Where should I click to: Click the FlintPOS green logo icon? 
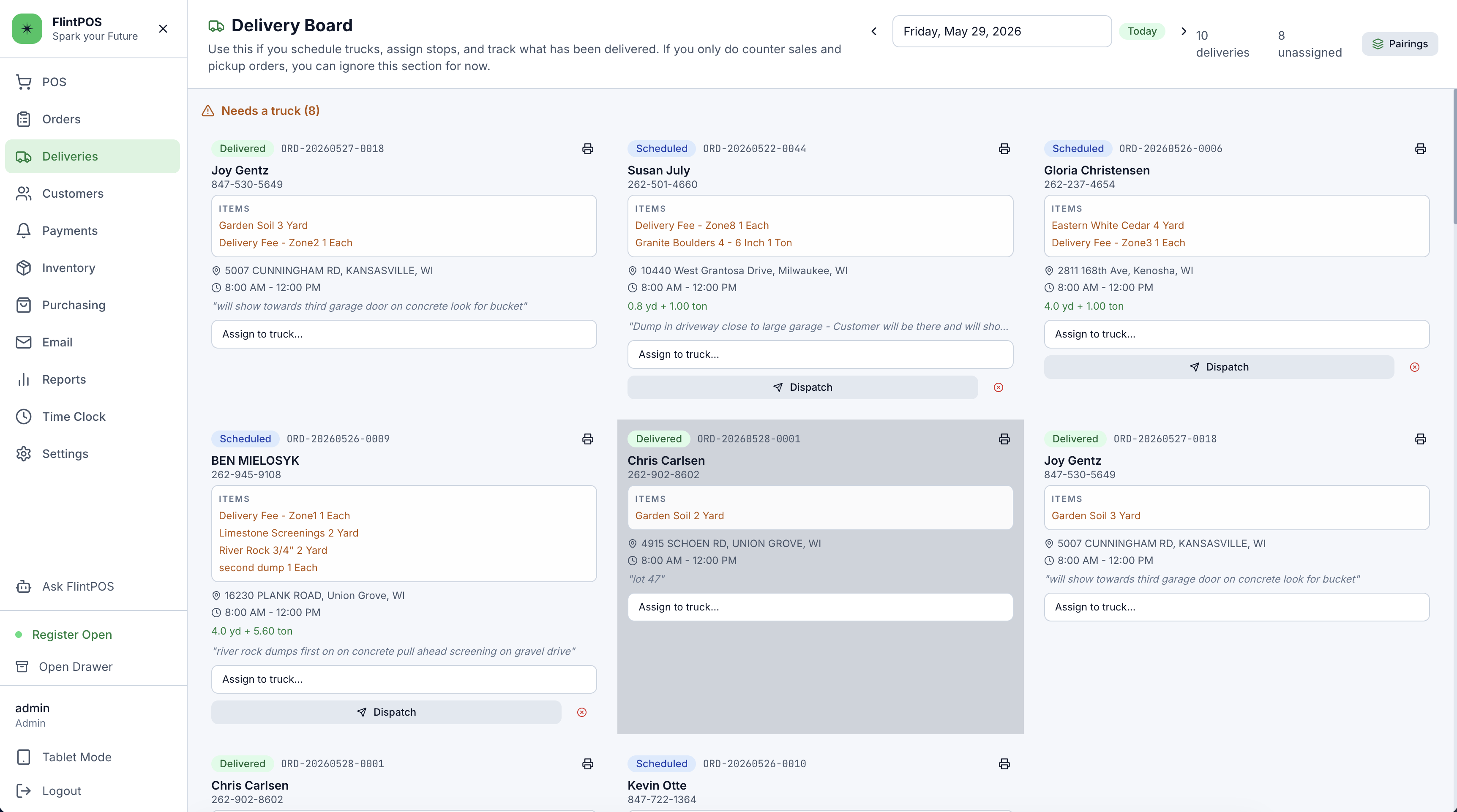click(x=27, y=29)
